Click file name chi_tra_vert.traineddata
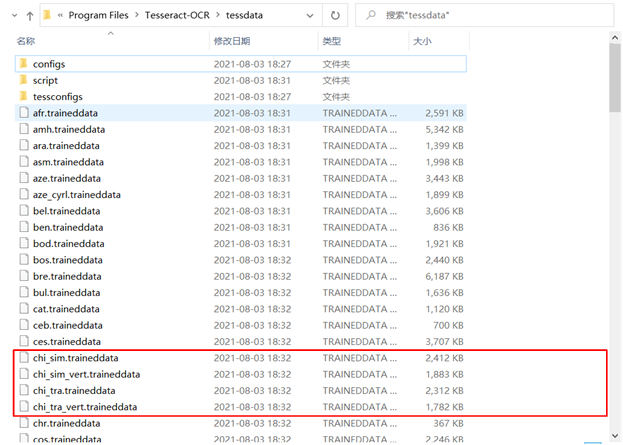 pyautogui.click(x=85, y=407)
